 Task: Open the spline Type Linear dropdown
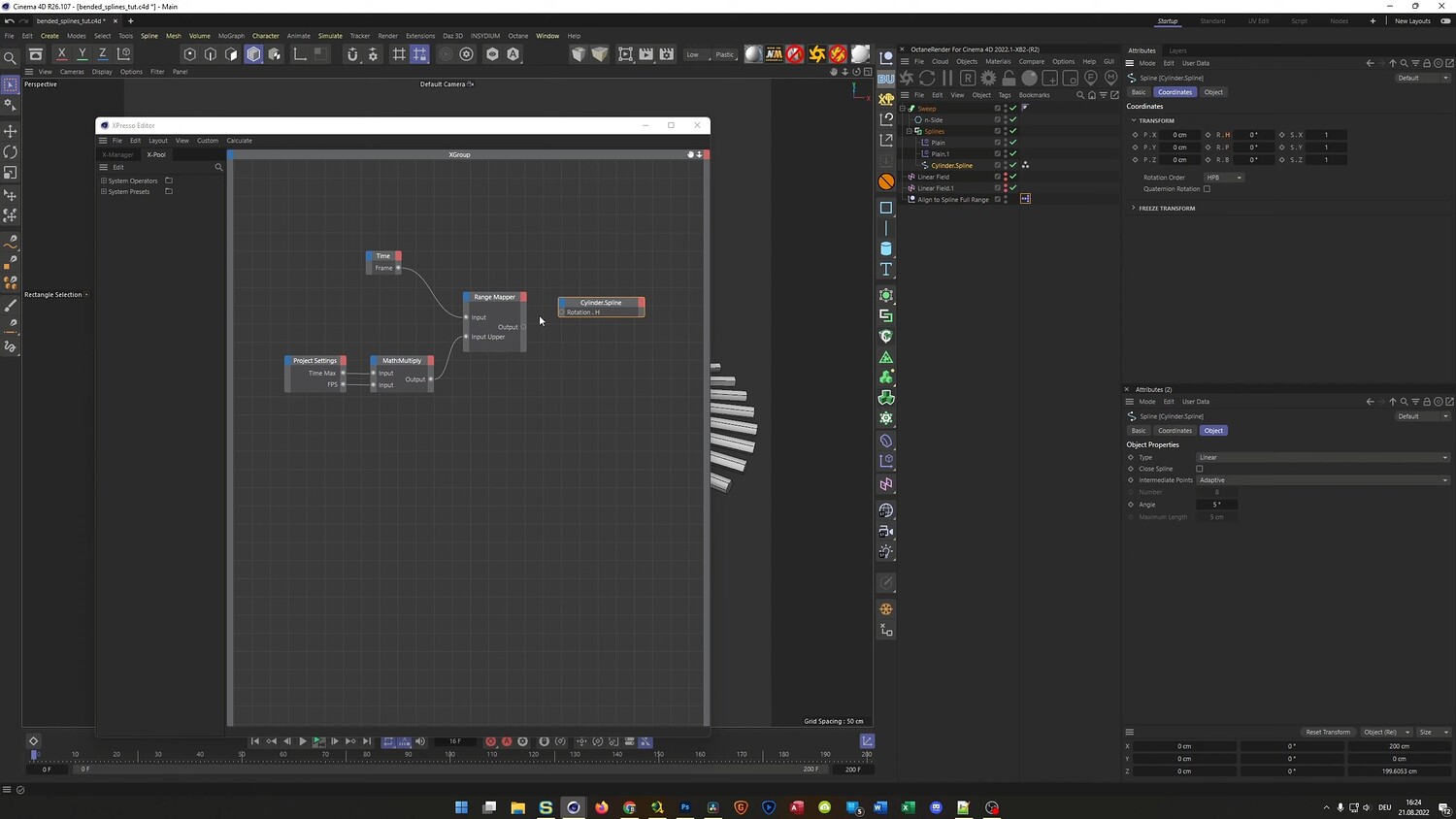(1324, 457)
